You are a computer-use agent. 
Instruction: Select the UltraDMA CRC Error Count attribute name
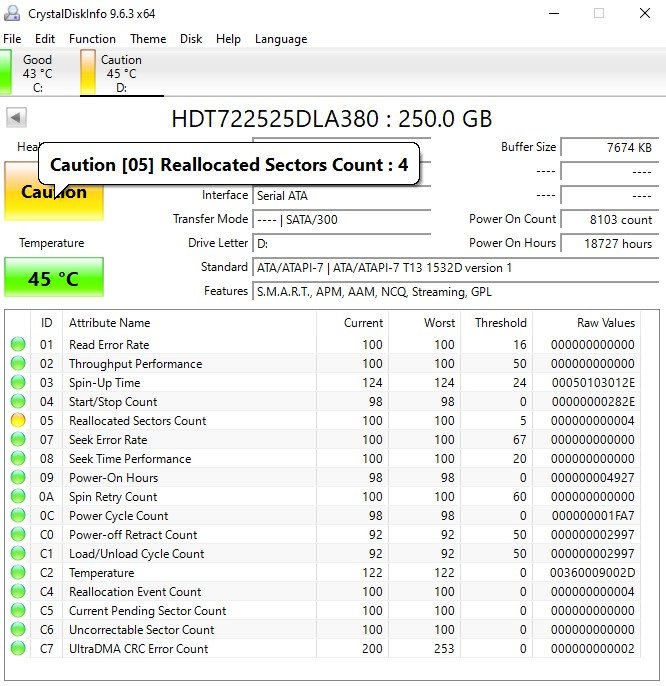click(x=138, y=648)
